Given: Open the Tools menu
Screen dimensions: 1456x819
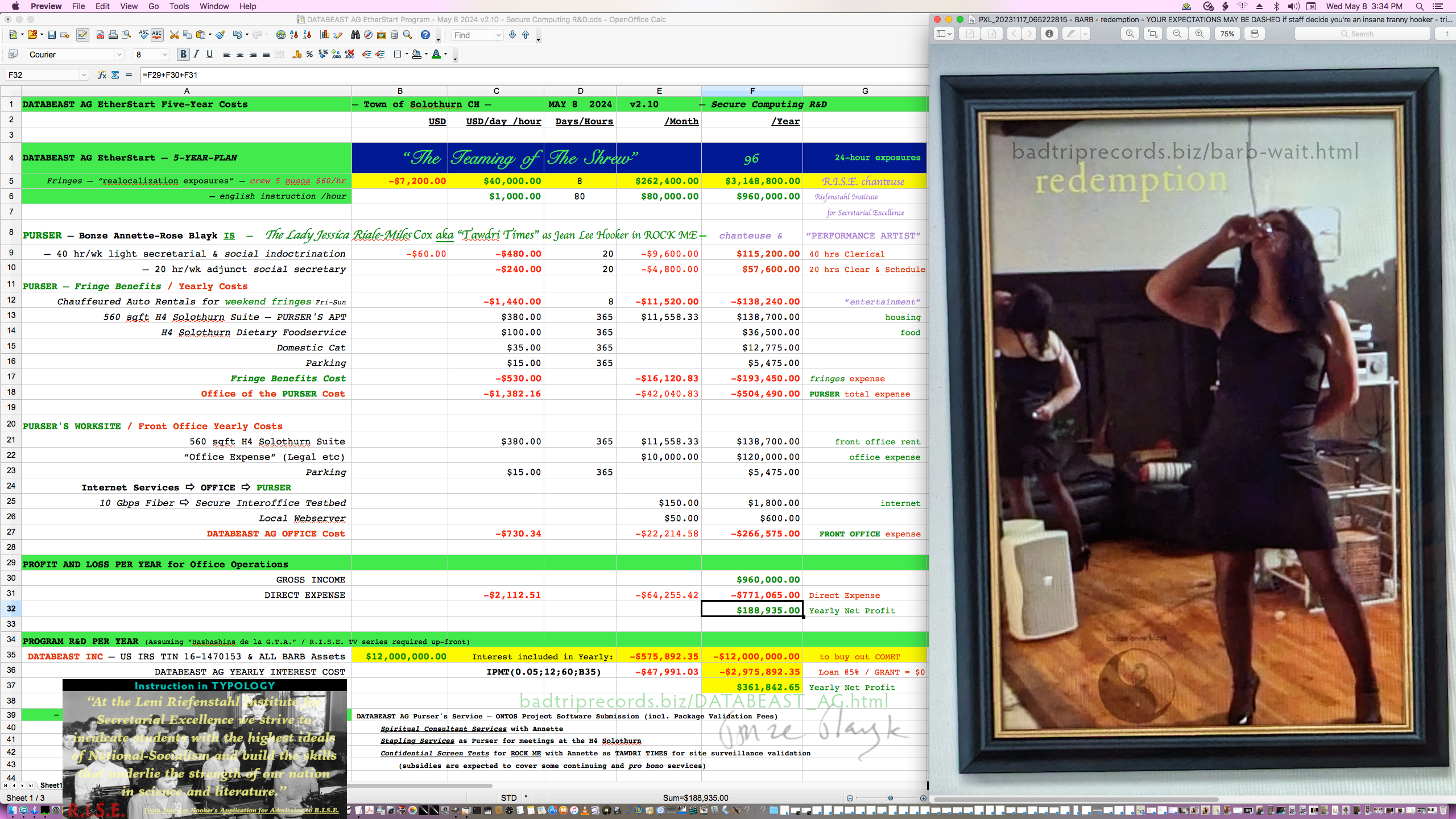Looking at the screenshot, I should pyautogui.click(x=179, y=6).
